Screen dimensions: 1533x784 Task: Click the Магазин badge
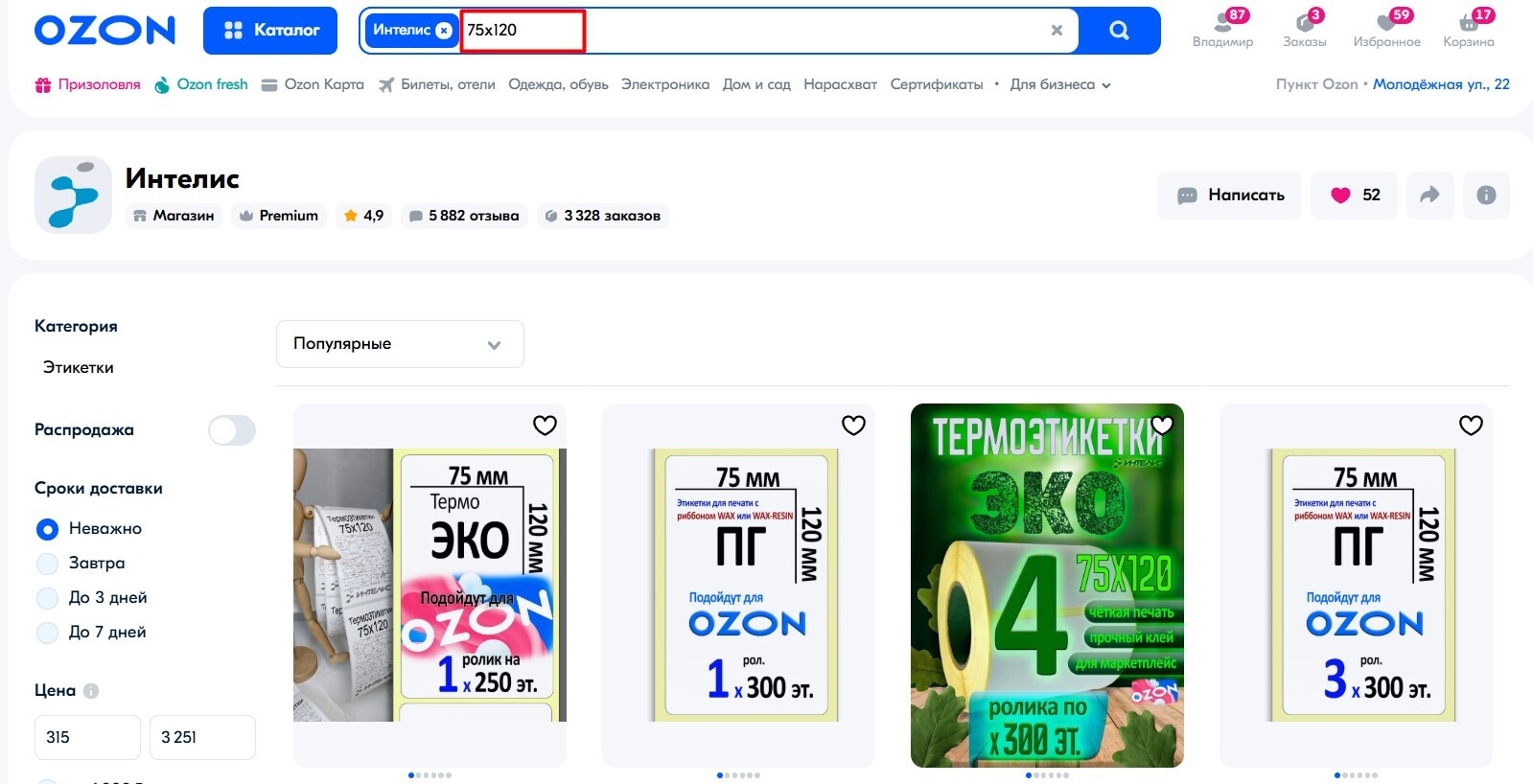pos(174,216)
